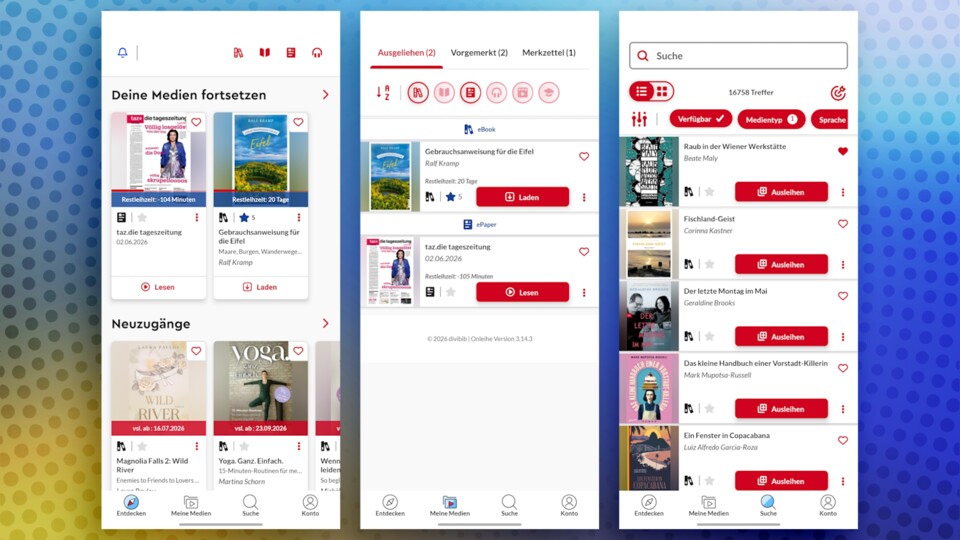Open options menu of Eifel card

tap(299, 217)
